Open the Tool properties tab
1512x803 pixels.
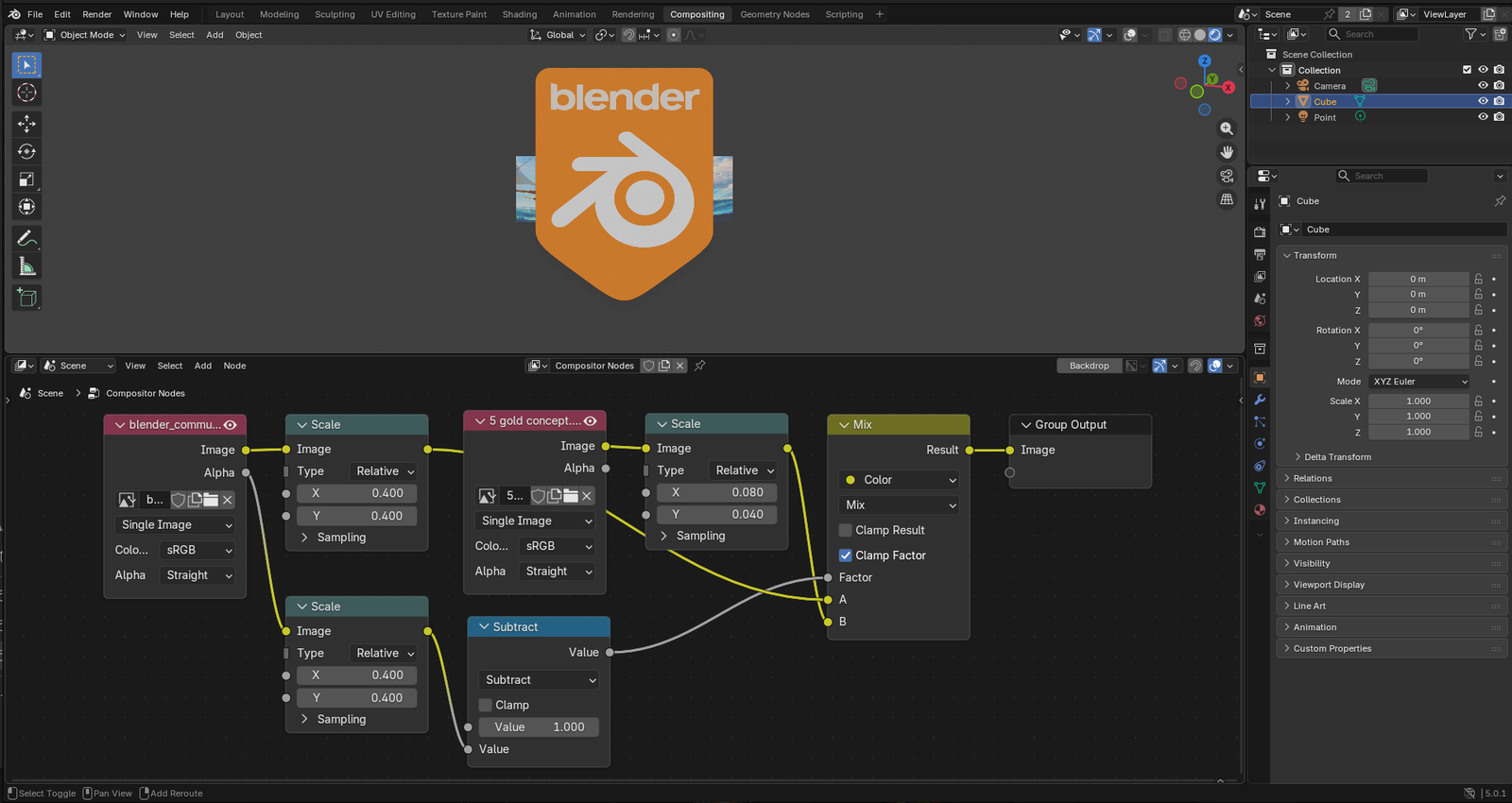[1260, 203]
